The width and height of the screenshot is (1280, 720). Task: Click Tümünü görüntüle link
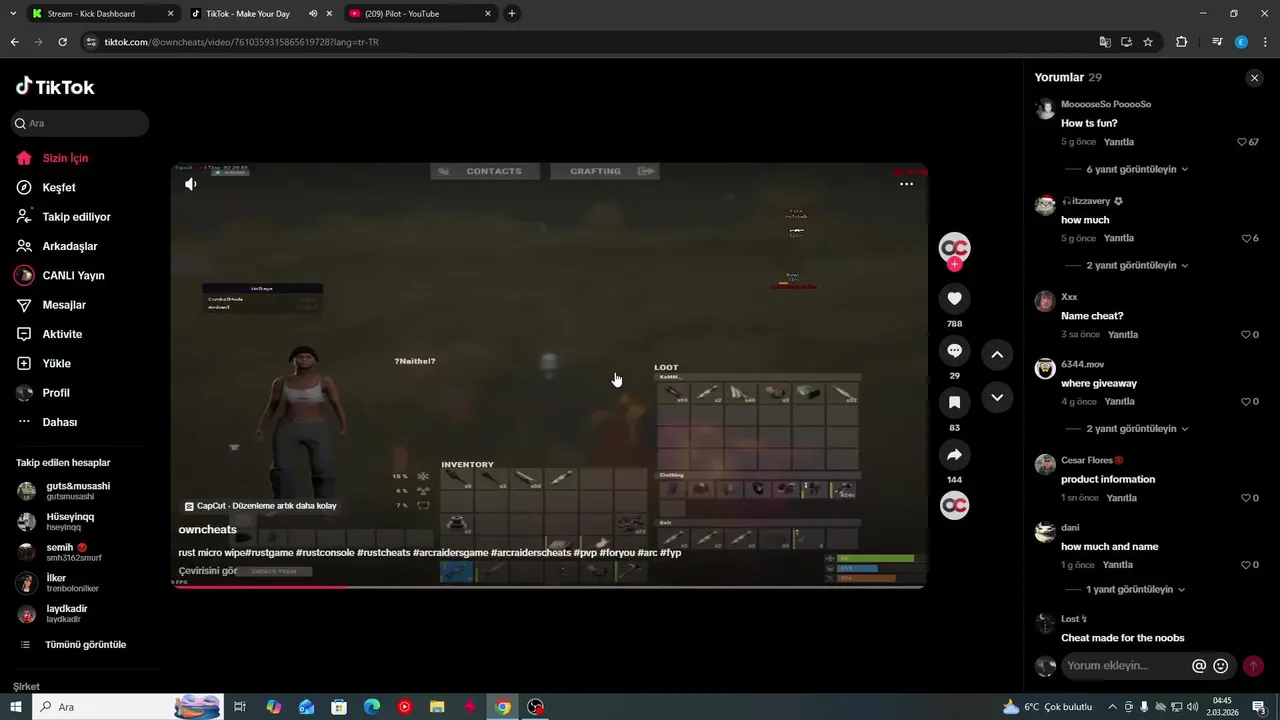[x=85, y=645]
